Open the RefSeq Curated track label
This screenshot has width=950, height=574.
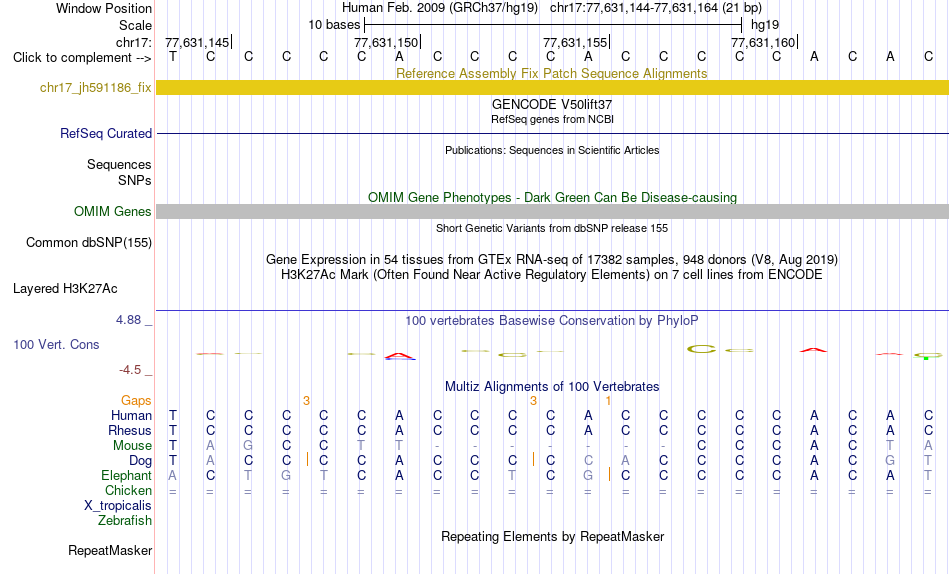click(106, 133)
